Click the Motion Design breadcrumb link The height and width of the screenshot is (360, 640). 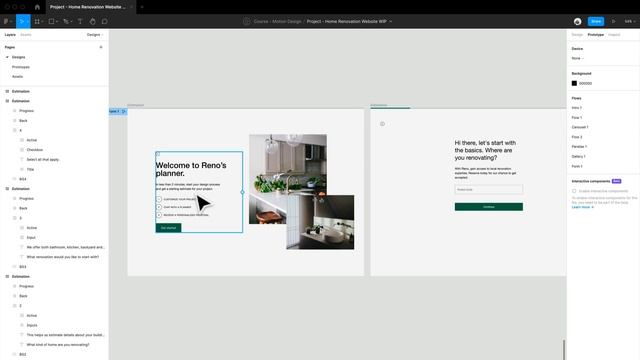(287, 21)
